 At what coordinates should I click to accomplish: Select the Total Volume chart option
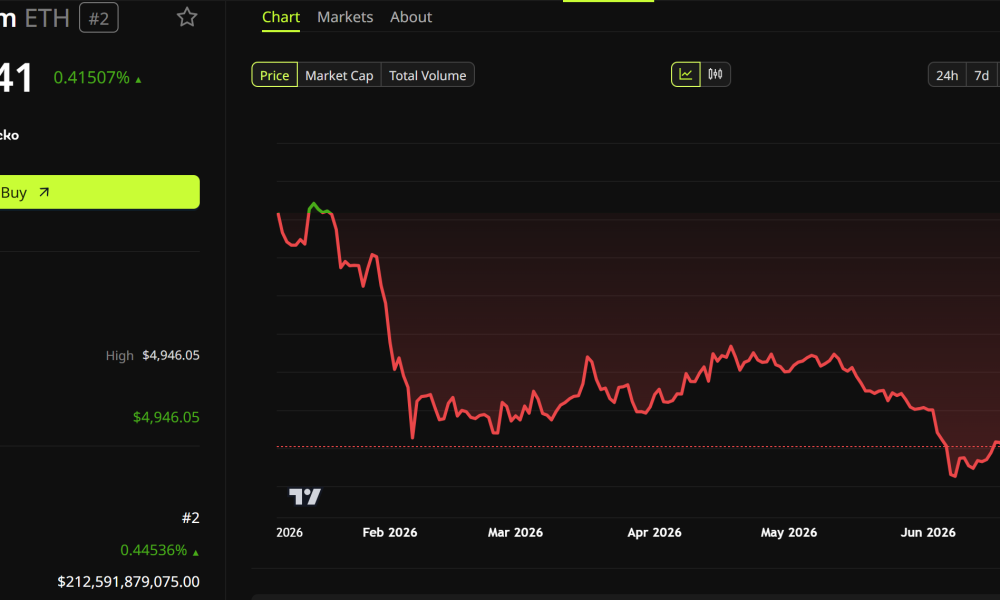coord(427,75)
